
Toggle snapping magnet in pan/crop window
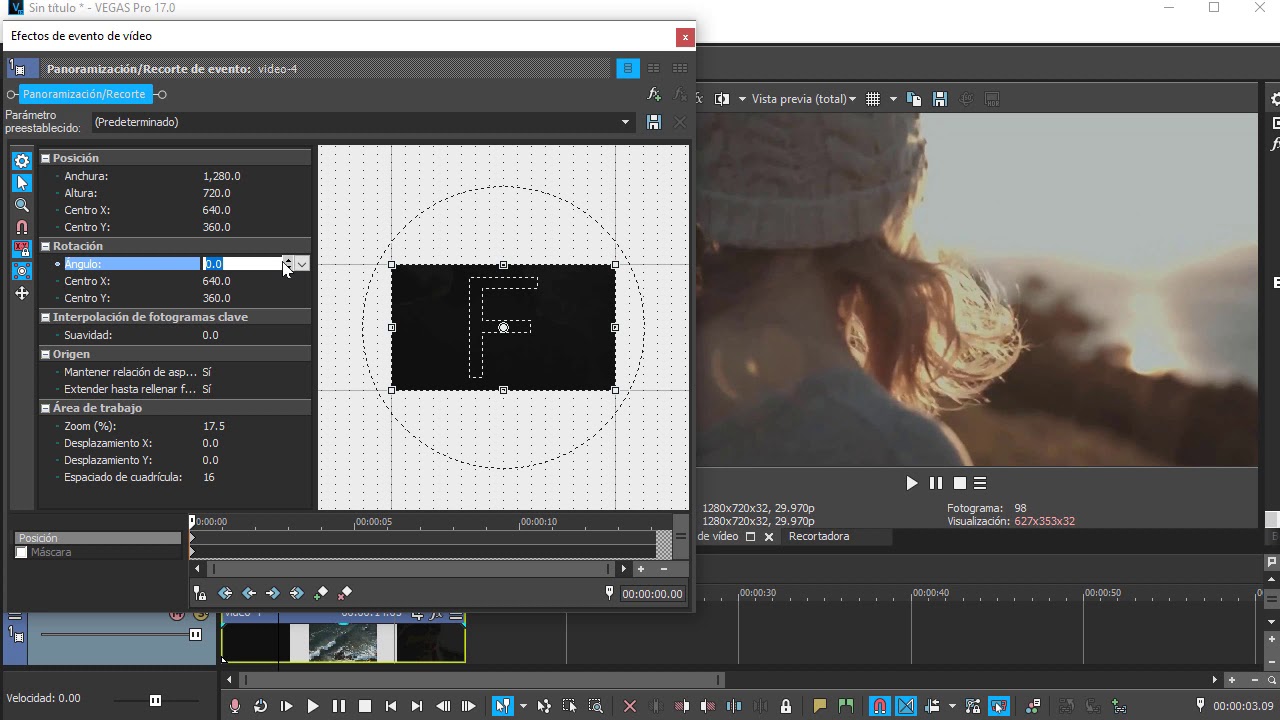coord(22,227)
